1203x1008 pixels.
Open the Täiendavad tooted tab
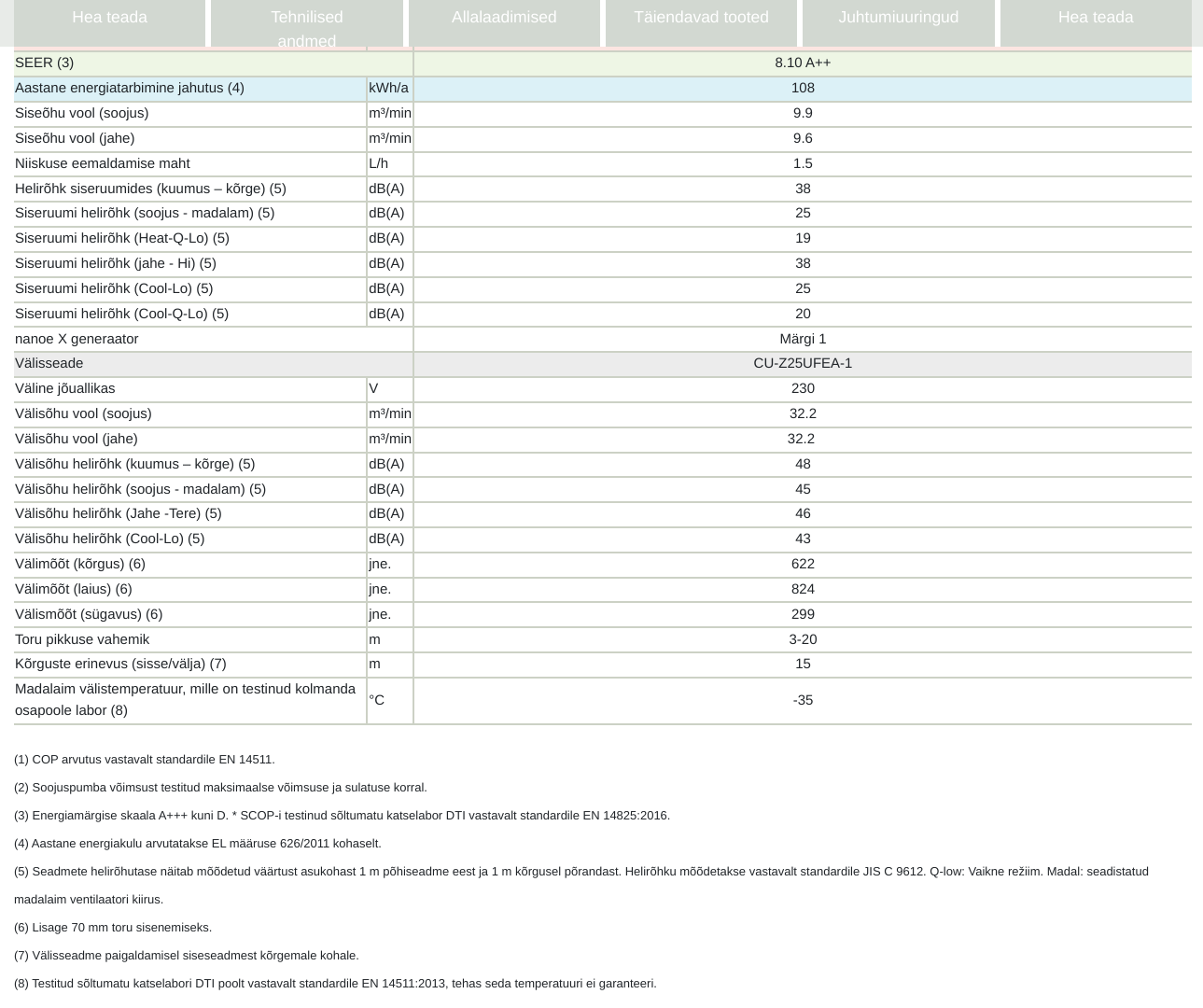[701, 18]
